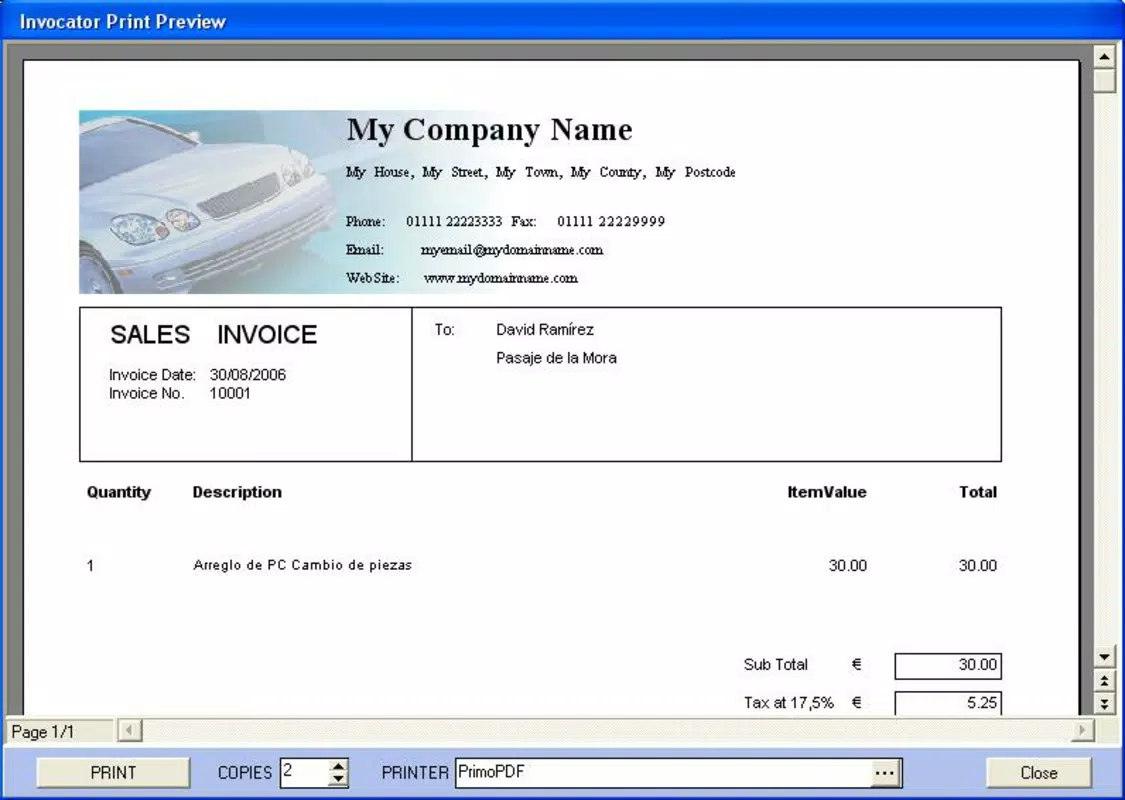1125x800 pixels.
Task: Click the Sub Total label
Action: click(x=775, y=664)
